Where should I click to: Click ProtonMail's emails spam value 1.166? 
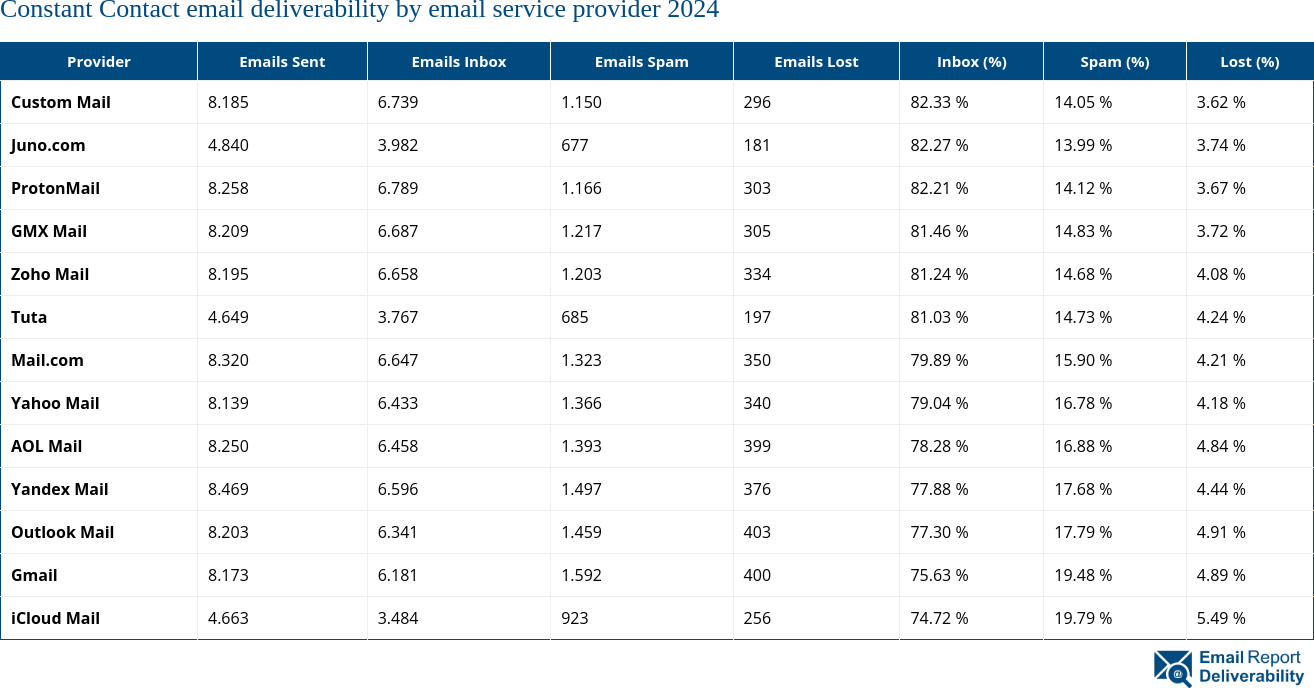581,188
